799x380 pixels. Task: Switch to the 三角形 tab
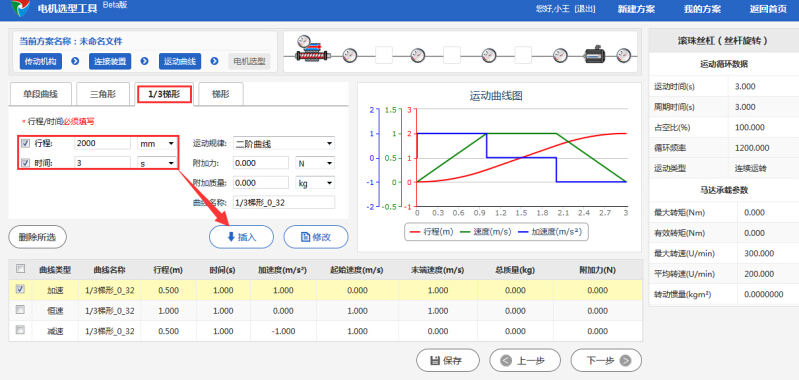(103, 94)
